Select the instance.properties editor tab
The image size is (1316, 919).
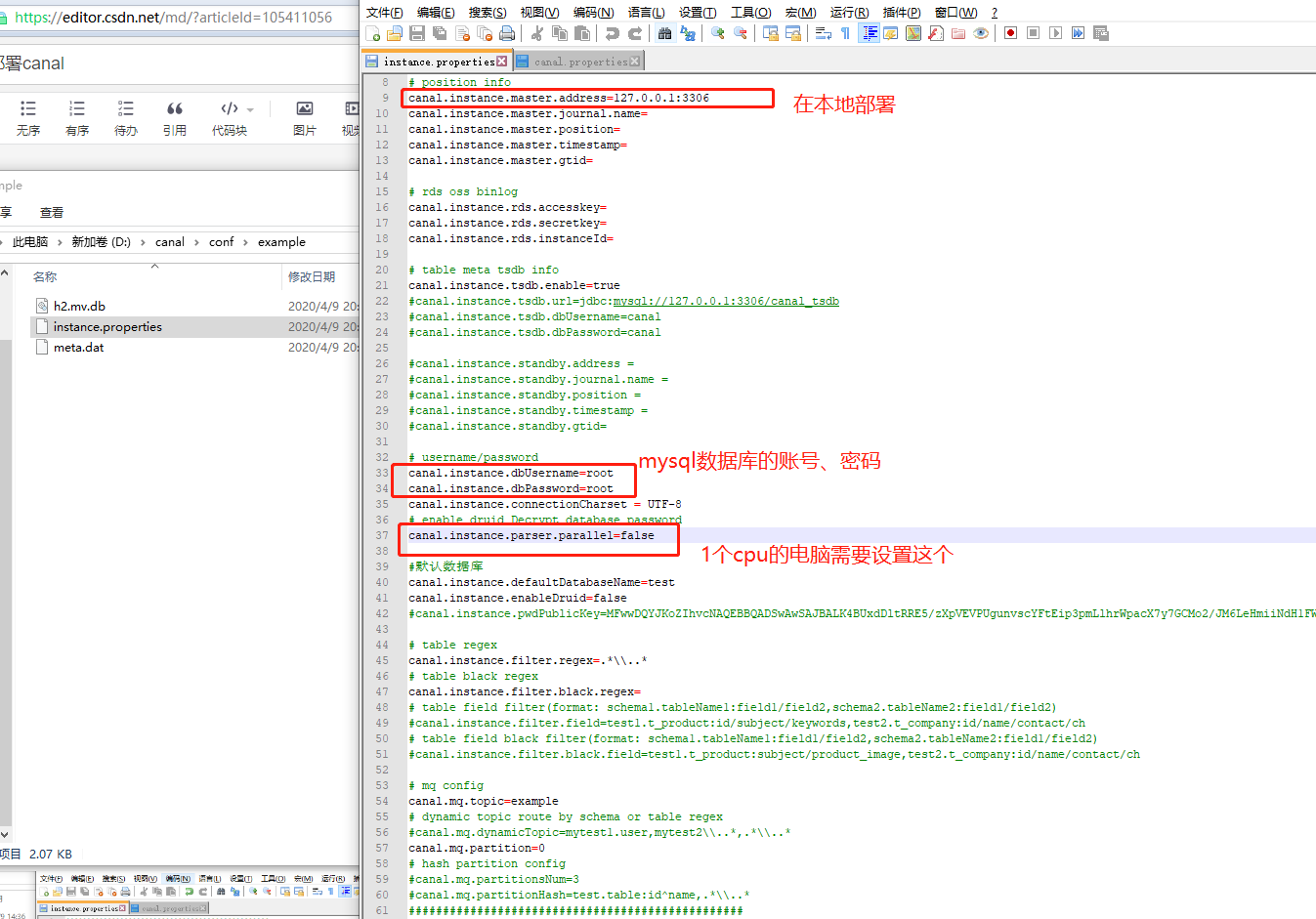tap(439, 62)
